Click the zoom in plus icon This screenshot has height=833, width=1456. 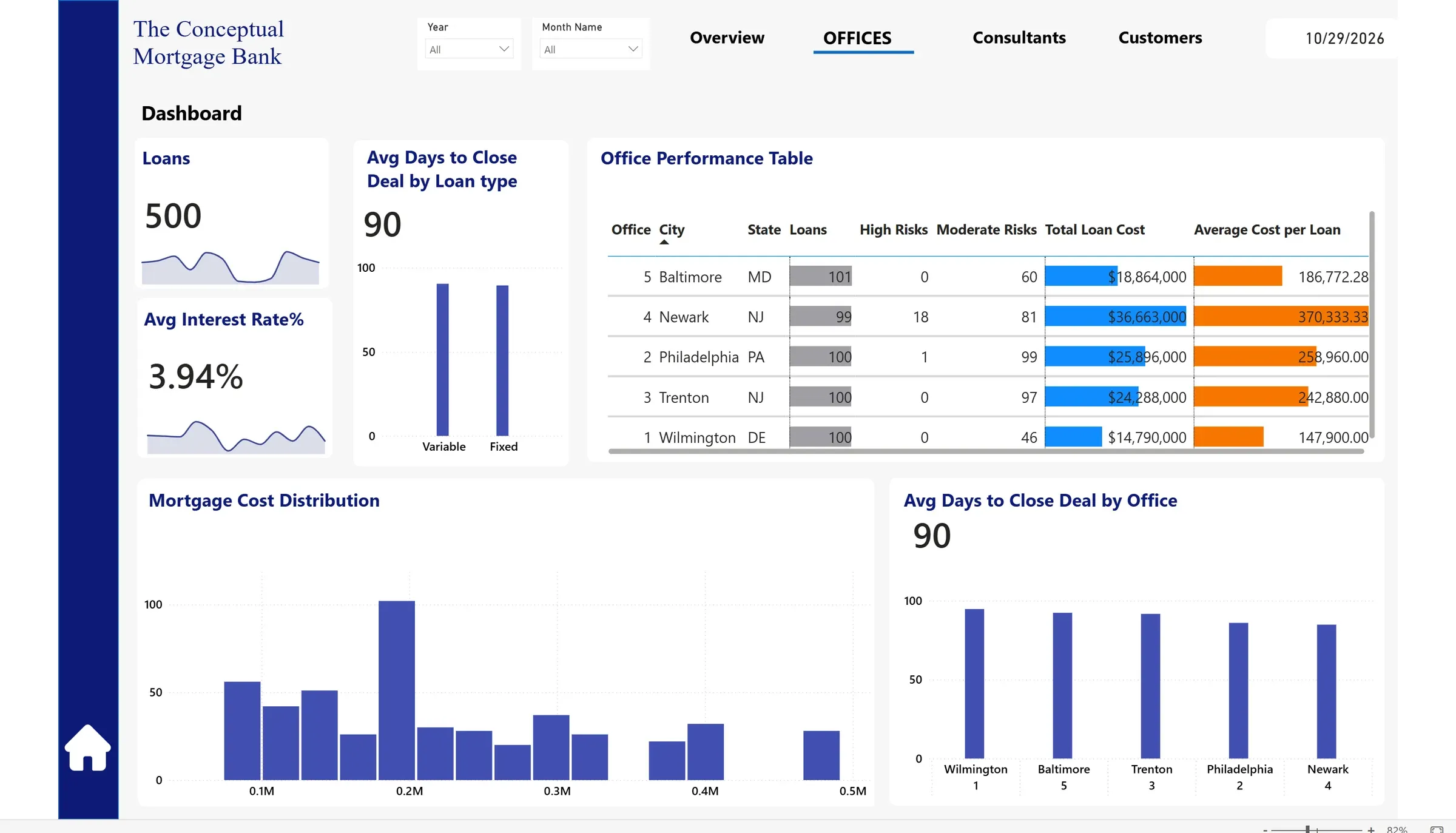(1371, 829)
